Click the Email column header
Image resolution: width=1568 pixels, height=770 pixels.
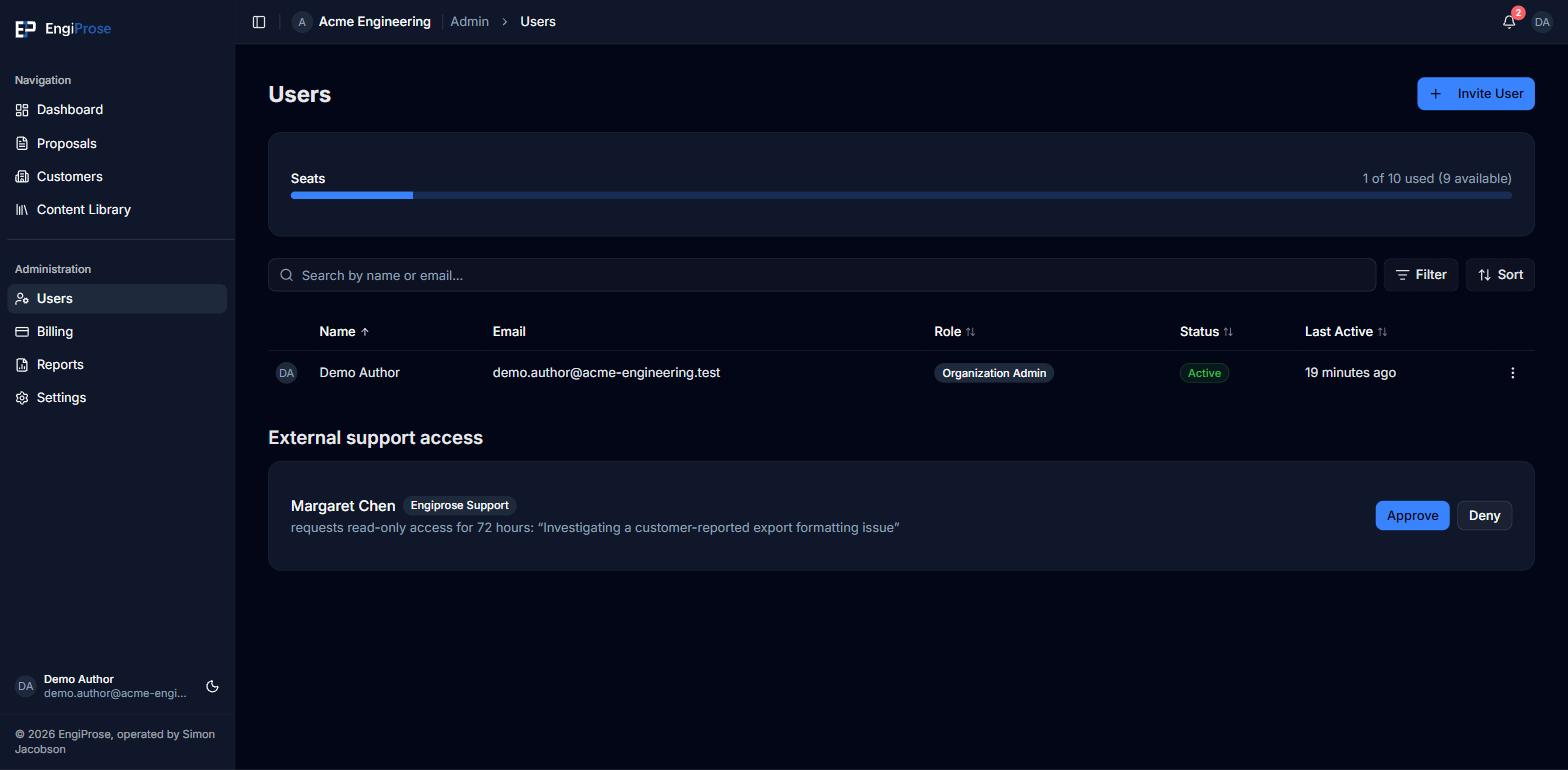[x=509, y=332]
